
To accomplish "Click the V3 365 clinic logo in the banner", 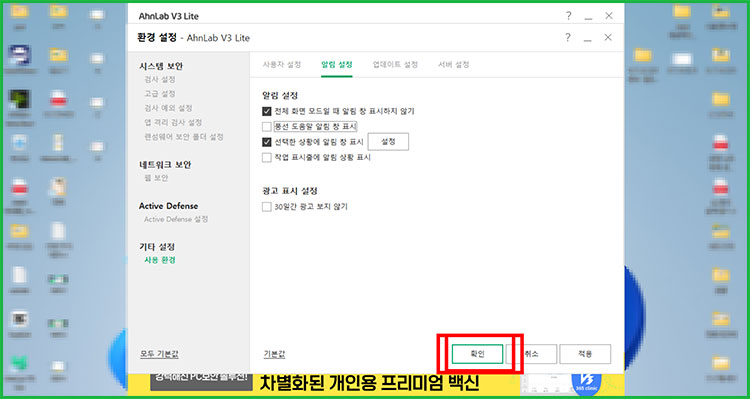I will 586,383.
